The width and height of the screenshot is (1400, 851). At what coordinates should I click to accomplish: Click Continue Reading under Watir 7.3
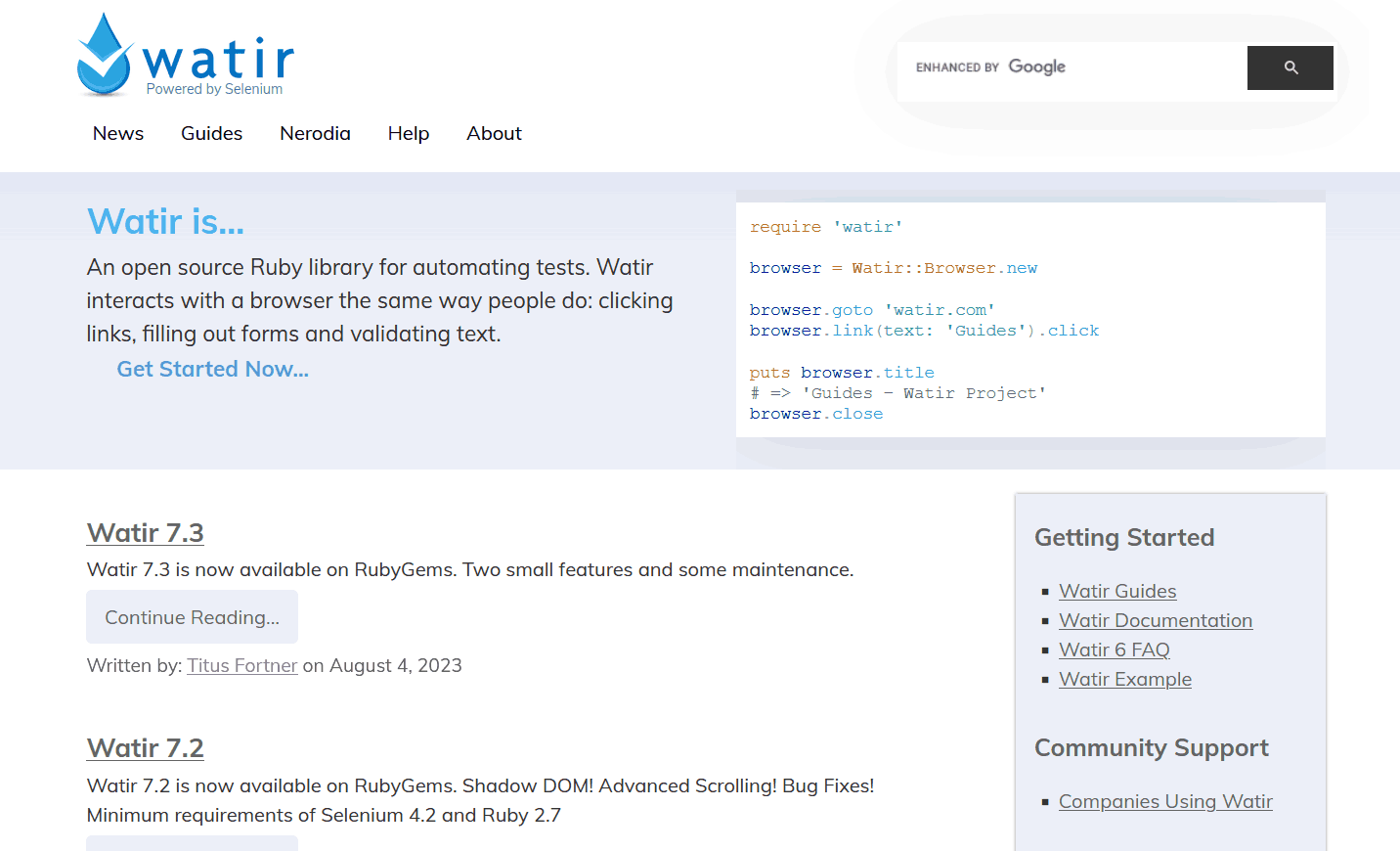pos(192,616)
